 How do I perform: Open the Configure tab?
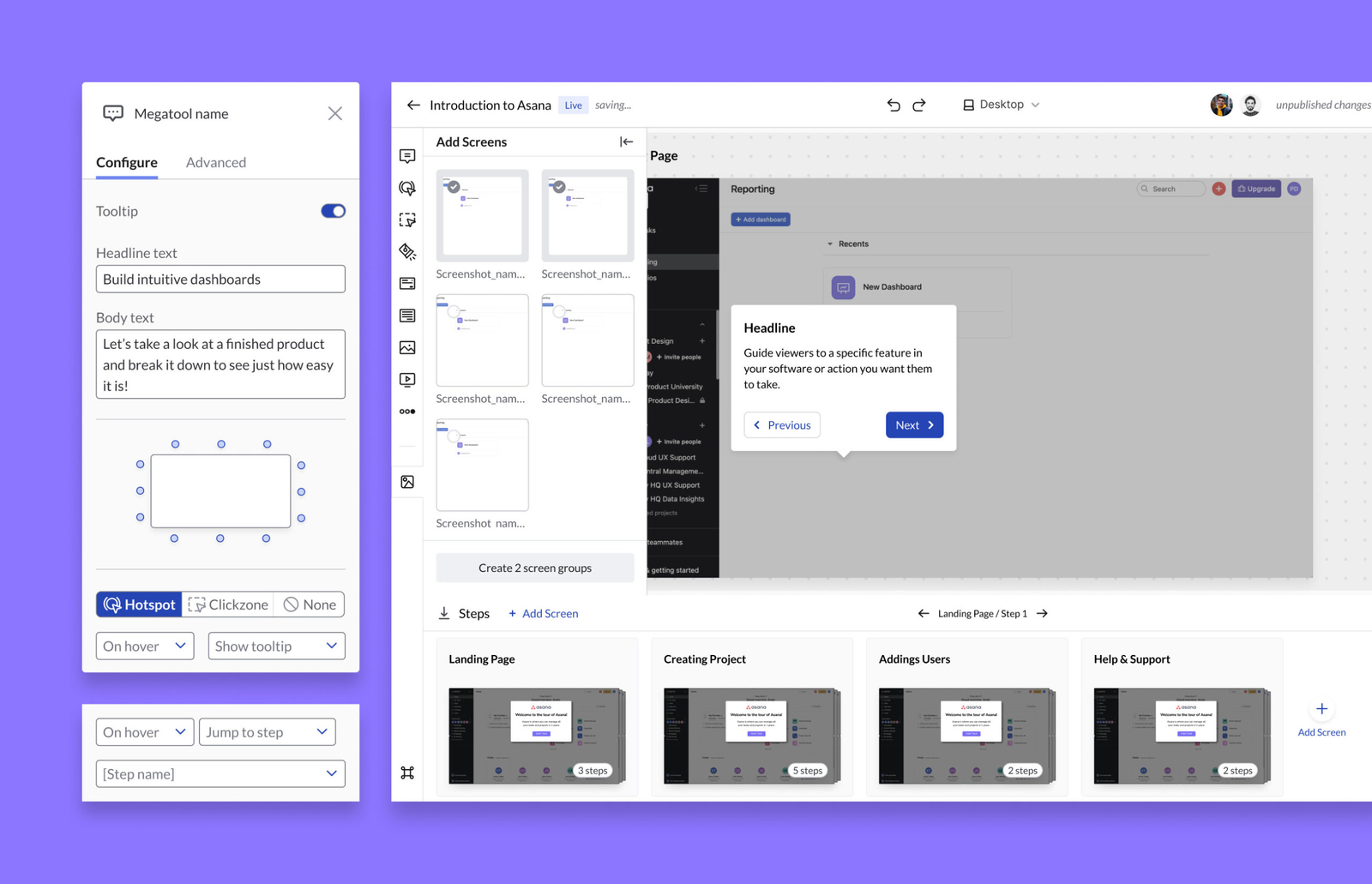pos(127,163)
